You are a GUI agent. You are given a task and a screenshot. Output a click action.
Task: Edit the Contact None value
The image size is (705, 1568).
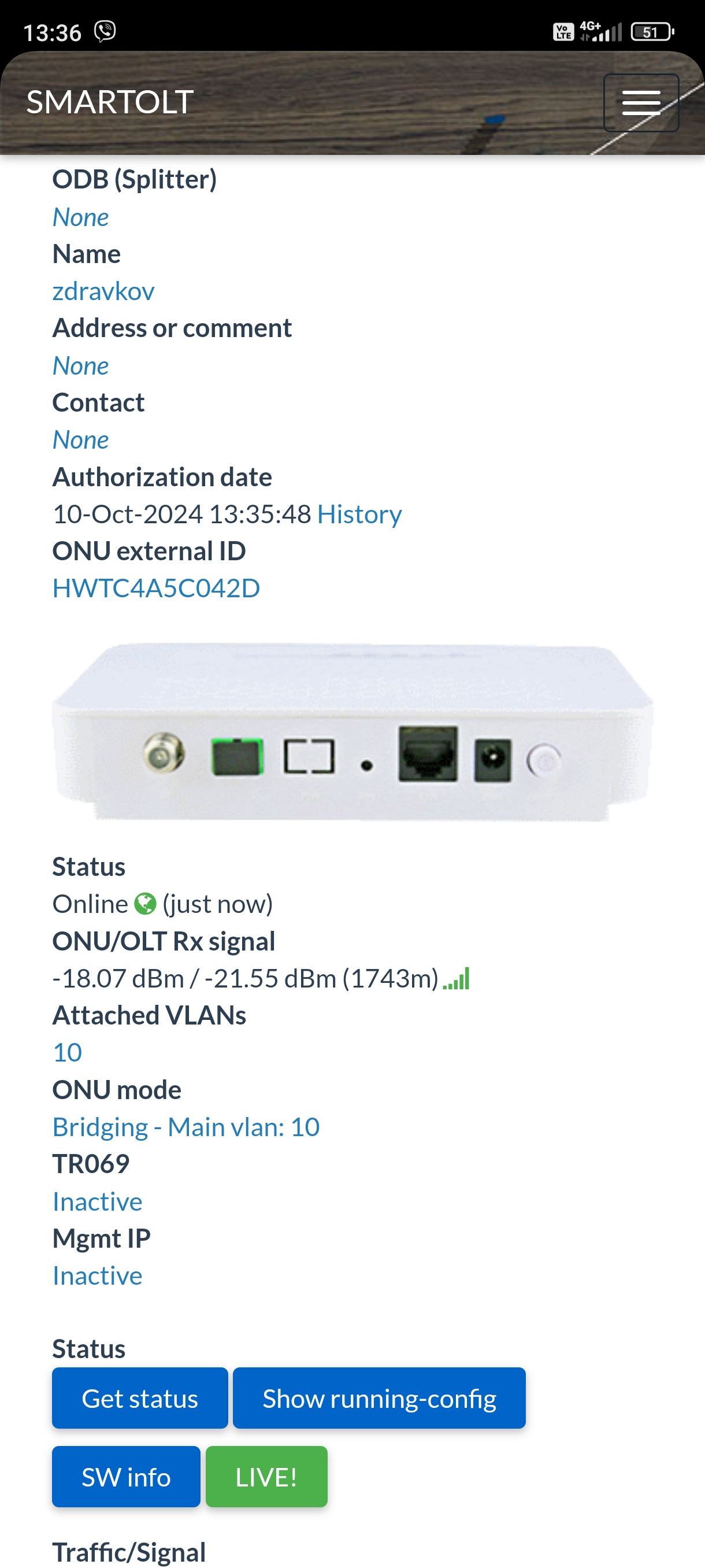81,440
